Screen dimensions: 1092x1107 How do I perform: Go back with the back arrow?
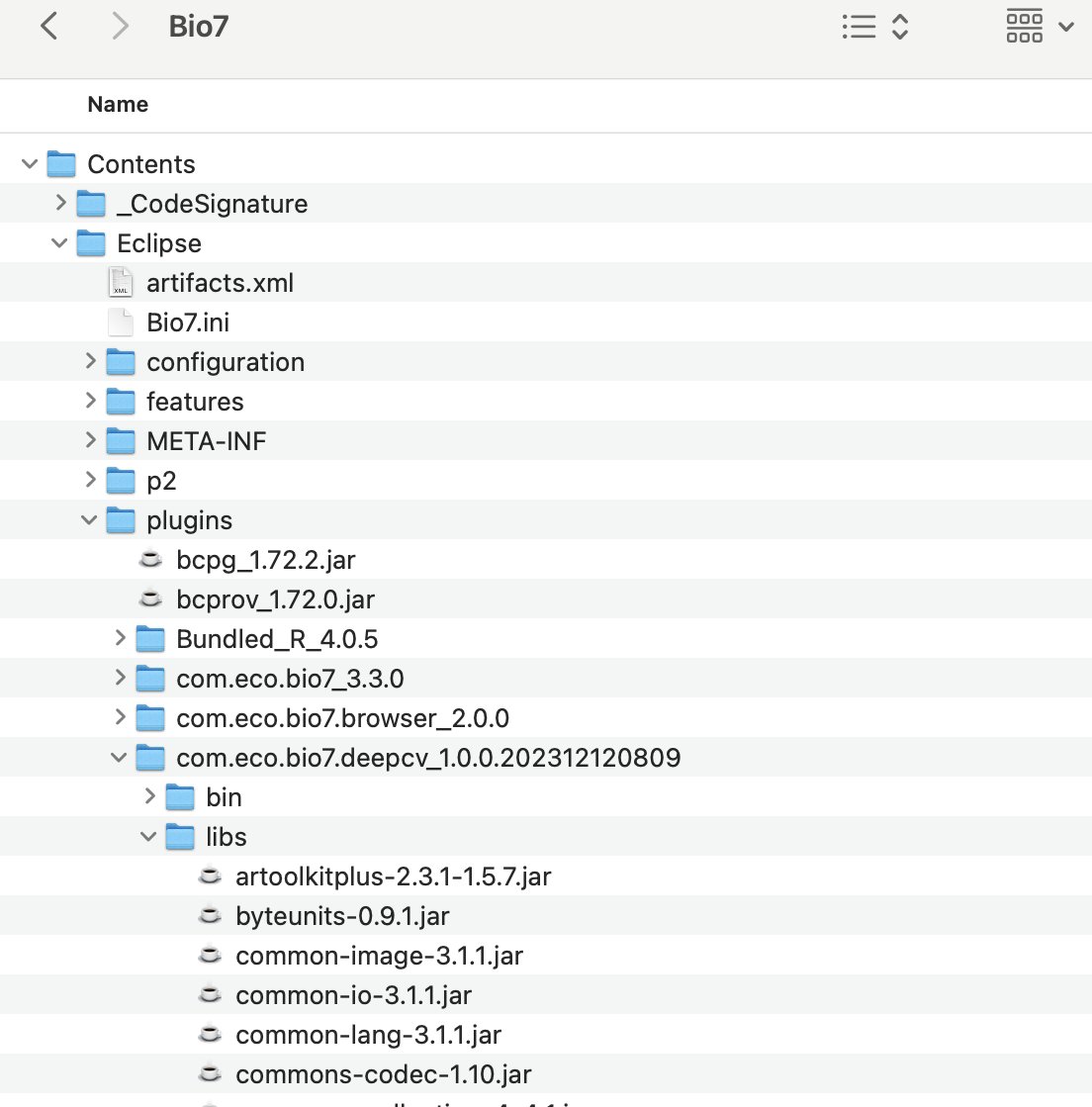47,27
